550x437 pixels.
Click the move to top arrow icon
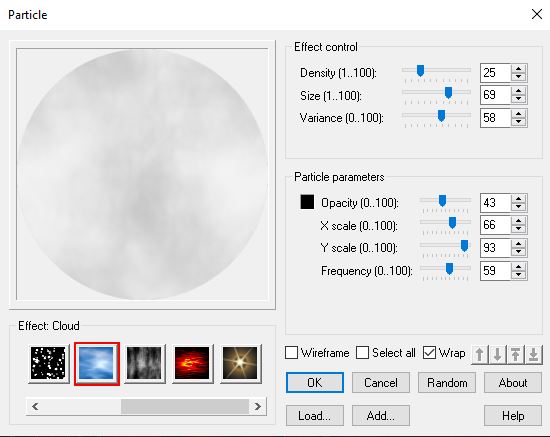tap(515, 355)
